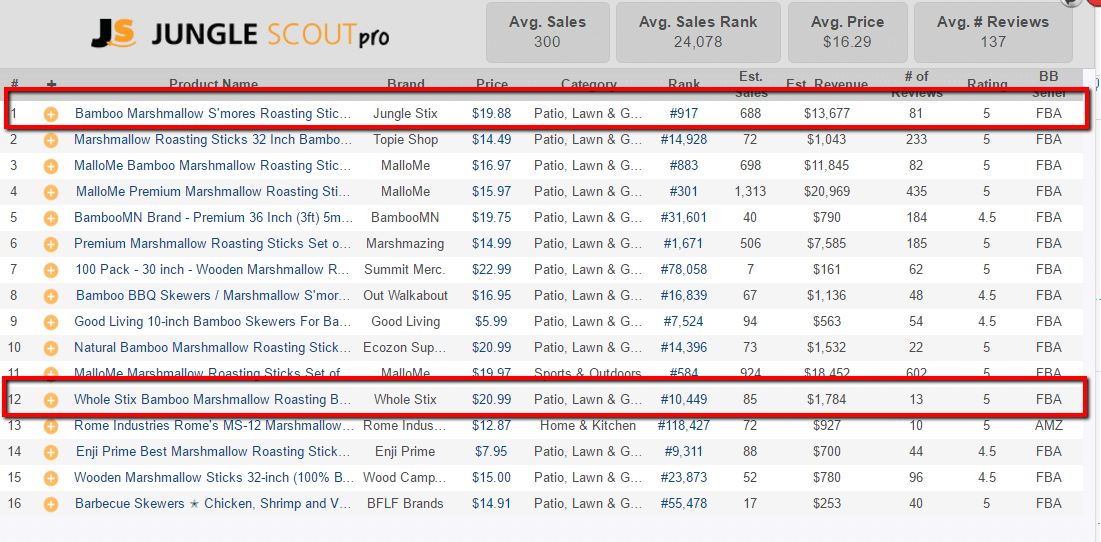The width and height of the screenshot is (1101, 542).
Task: Click the $13,677 revenue cell
Action: (827, 114)
